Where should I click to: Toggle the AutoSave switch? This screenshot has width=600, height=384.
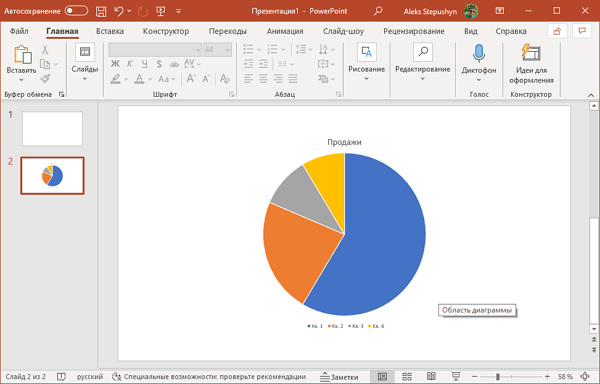tap(76, 11)
